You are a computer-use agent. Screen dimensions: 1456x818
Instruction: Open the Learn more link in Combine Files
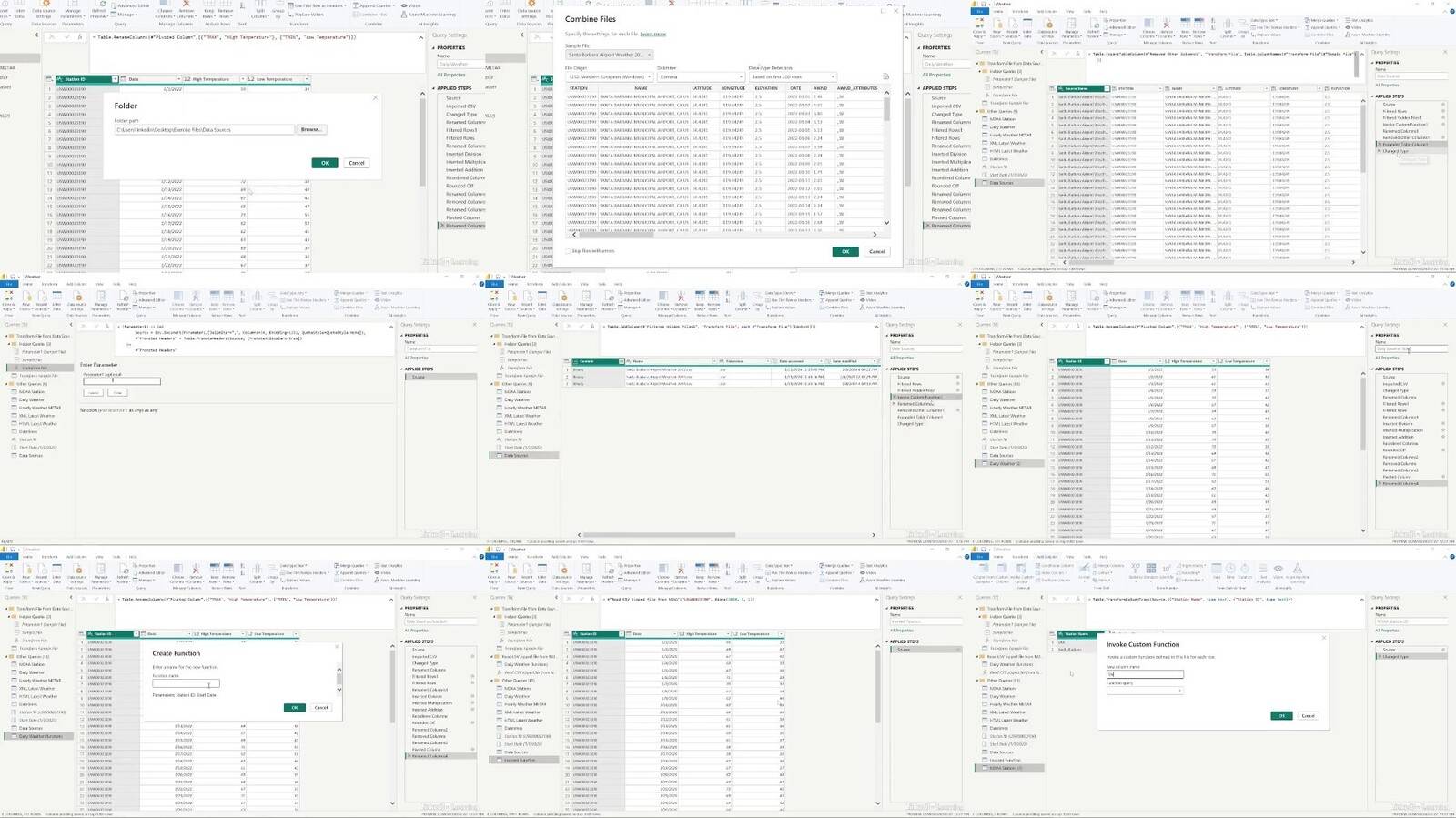click(653, 34)
